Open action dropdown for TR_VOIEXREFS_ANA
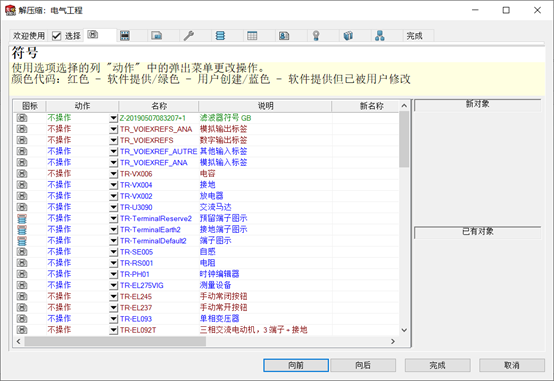The height and width of the screenshot is (381, 554). click(113, 129)
